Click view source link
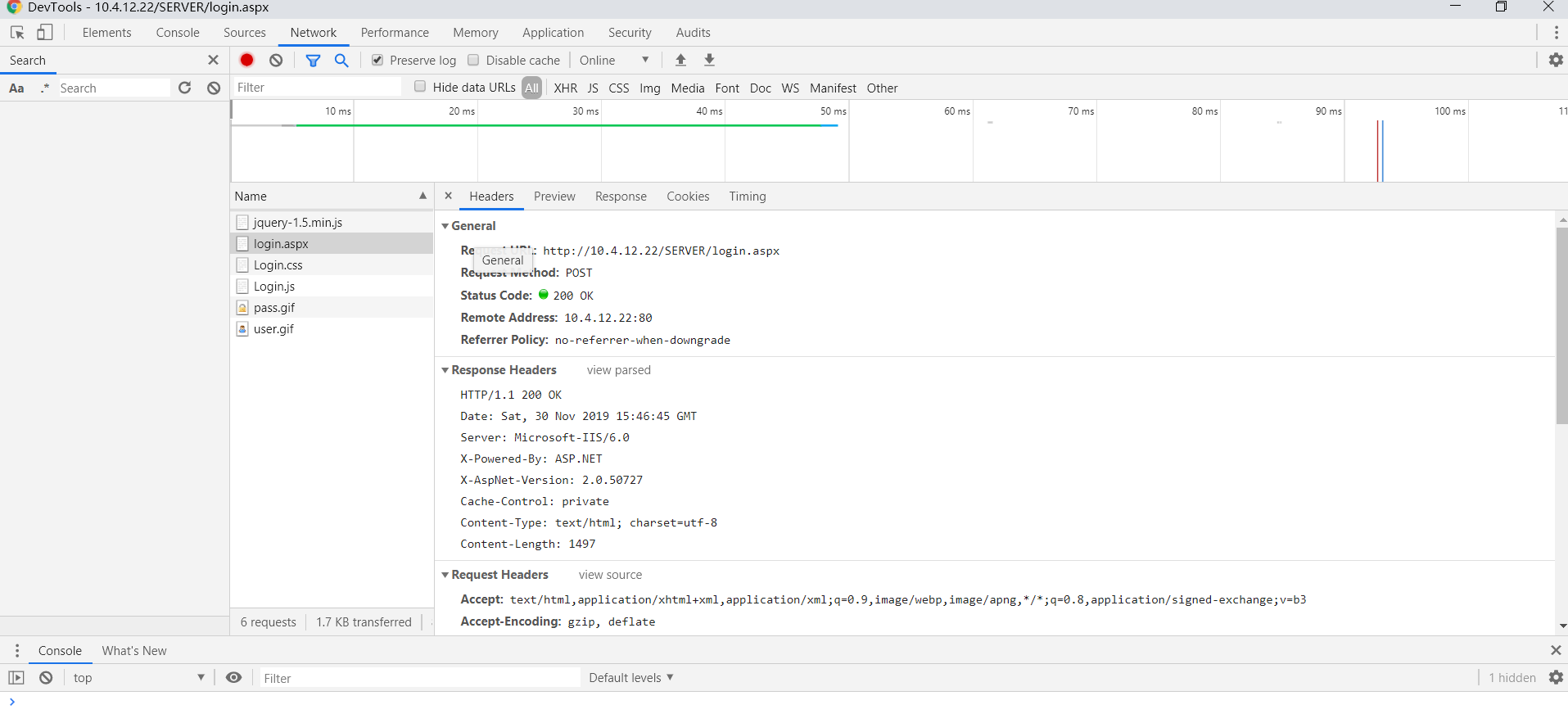This screenshot has height=723, width=1568. (610, 575)
